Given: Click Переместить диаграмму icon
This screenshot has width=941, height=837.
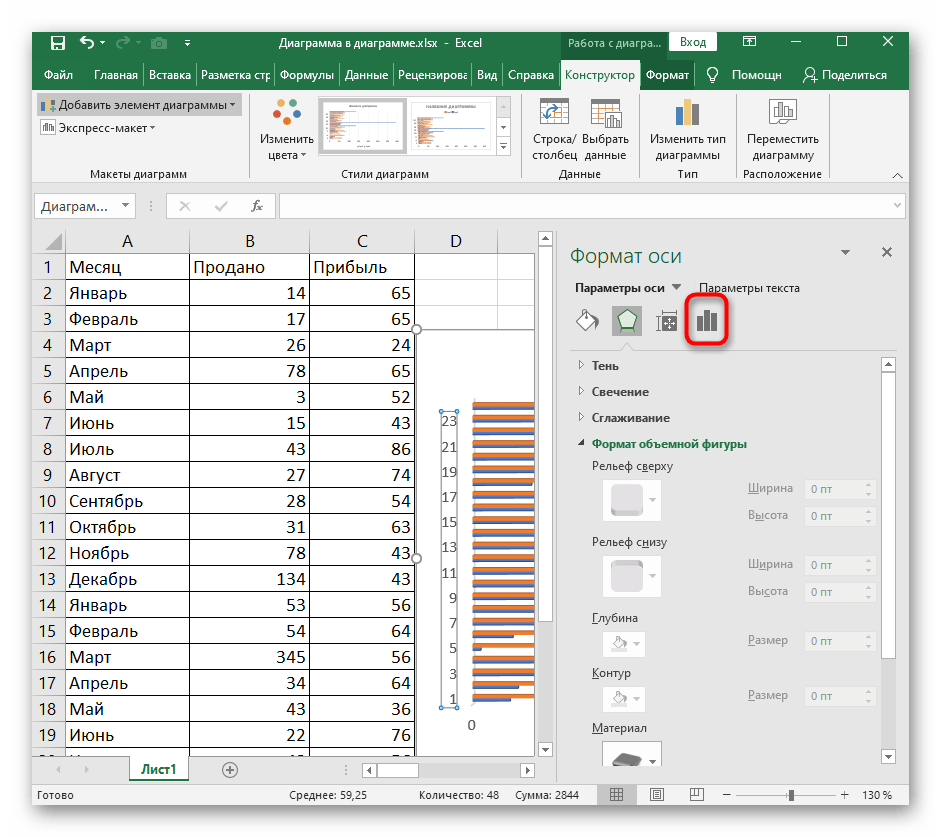Looking at the screenshot, I should (783, 112).
